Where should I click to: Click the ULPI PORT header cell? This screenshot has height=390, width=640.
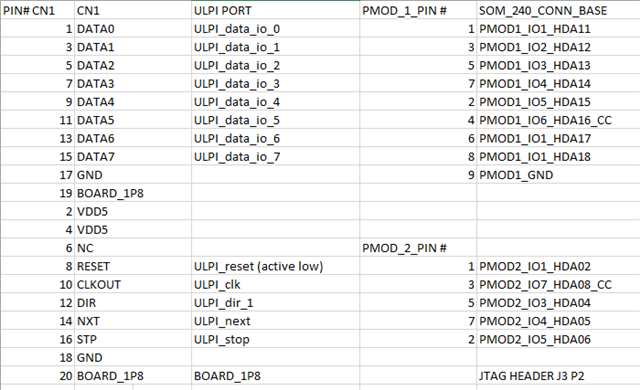click(x=276, y=10)
